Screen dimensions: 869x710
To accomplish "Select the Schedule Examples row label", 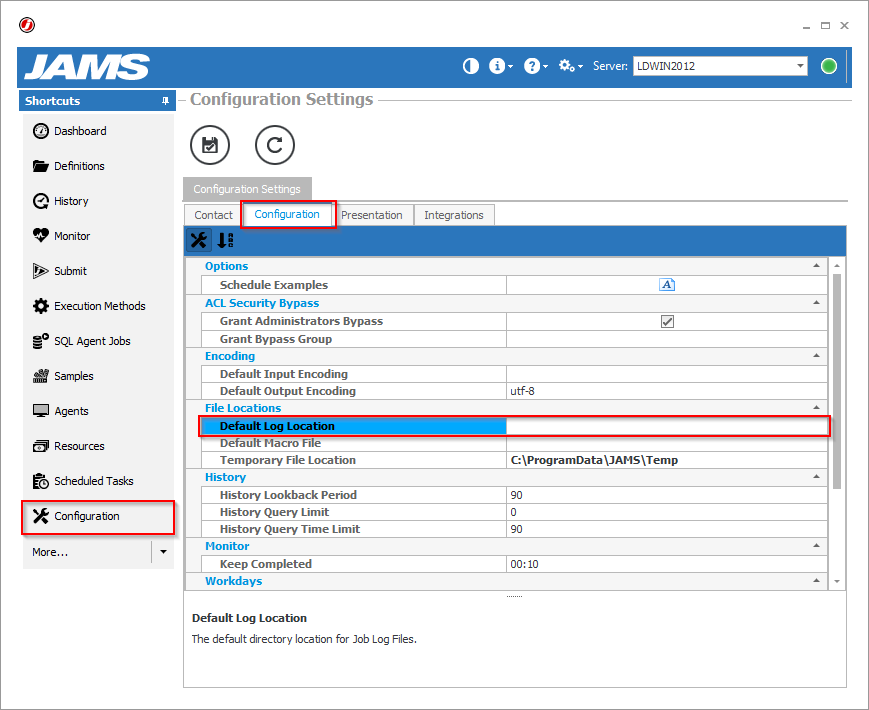I will click(274, 285).
